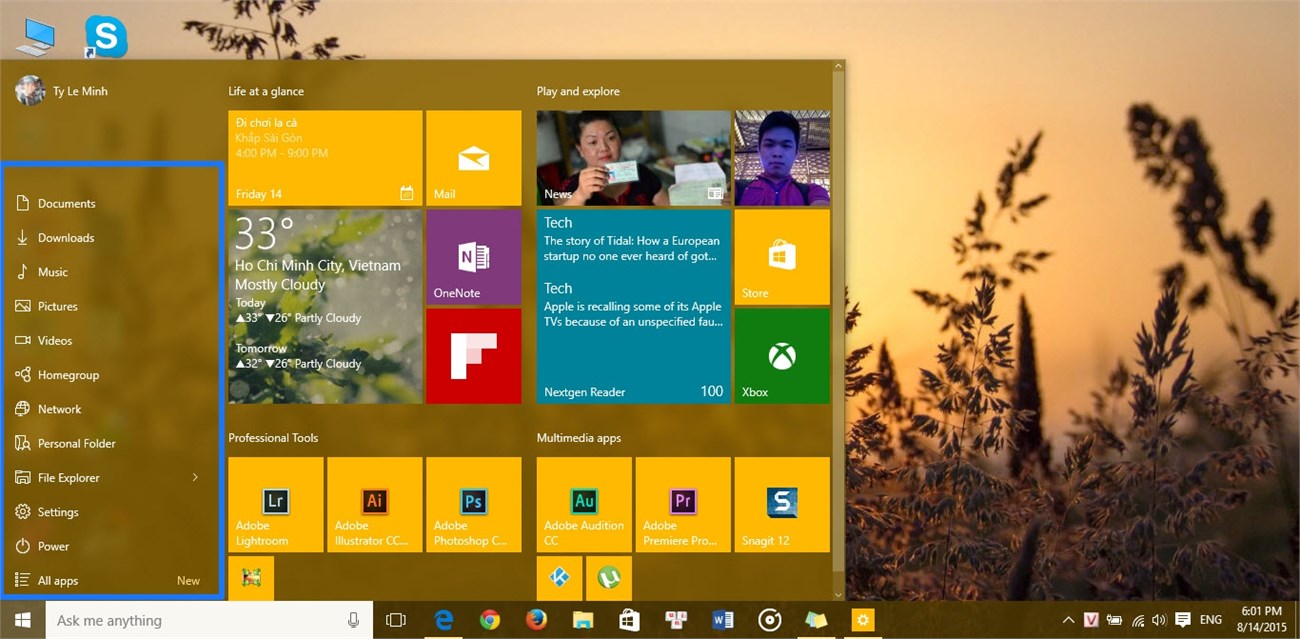Open Settings from Start menu
1300x639 pixels.
click(111, 512)
